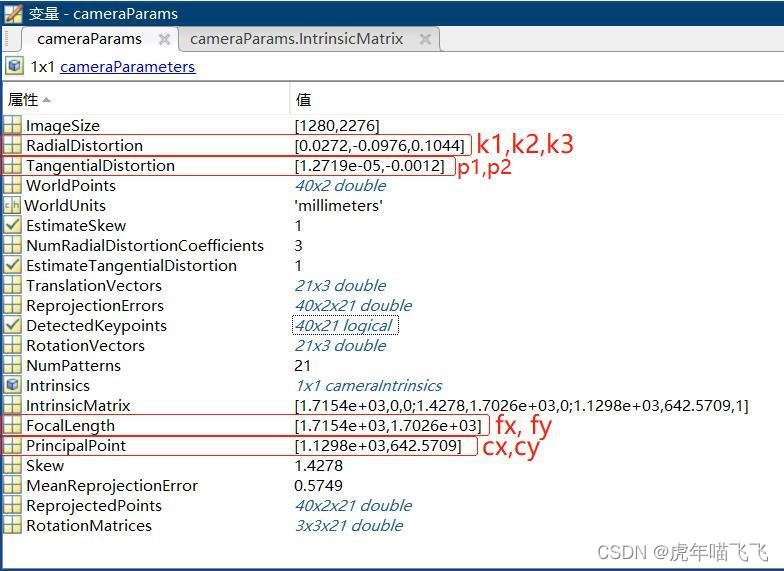Click the EstimateTangentialDistortion logical check icon
784x571 pixels.
pyautogui.click(x=12, y=265)
